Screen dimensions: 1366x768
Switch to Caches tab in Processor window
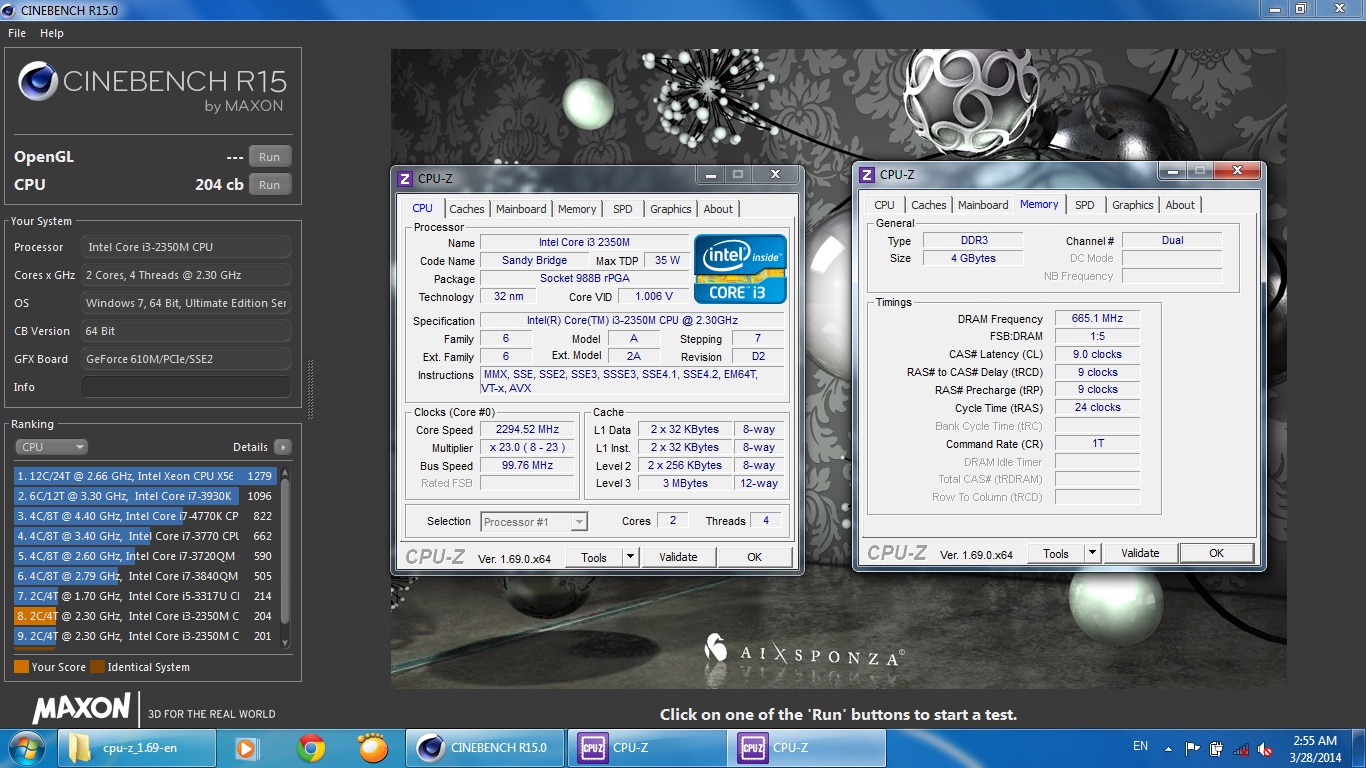(x=466, y=209)
